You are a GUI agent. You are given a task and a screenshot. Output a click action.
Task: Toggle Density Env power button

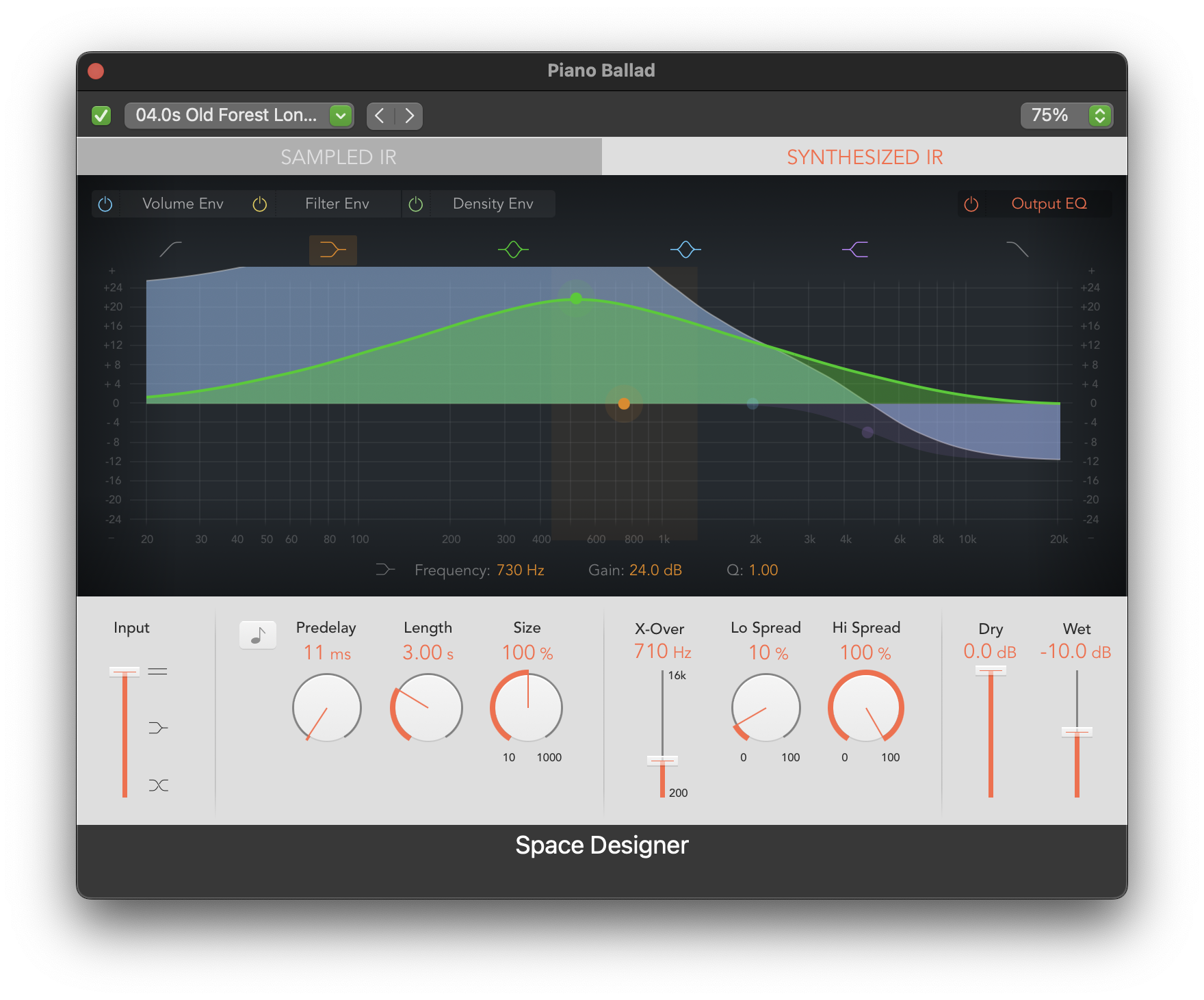pyautogui.click(x=416, y=204)
